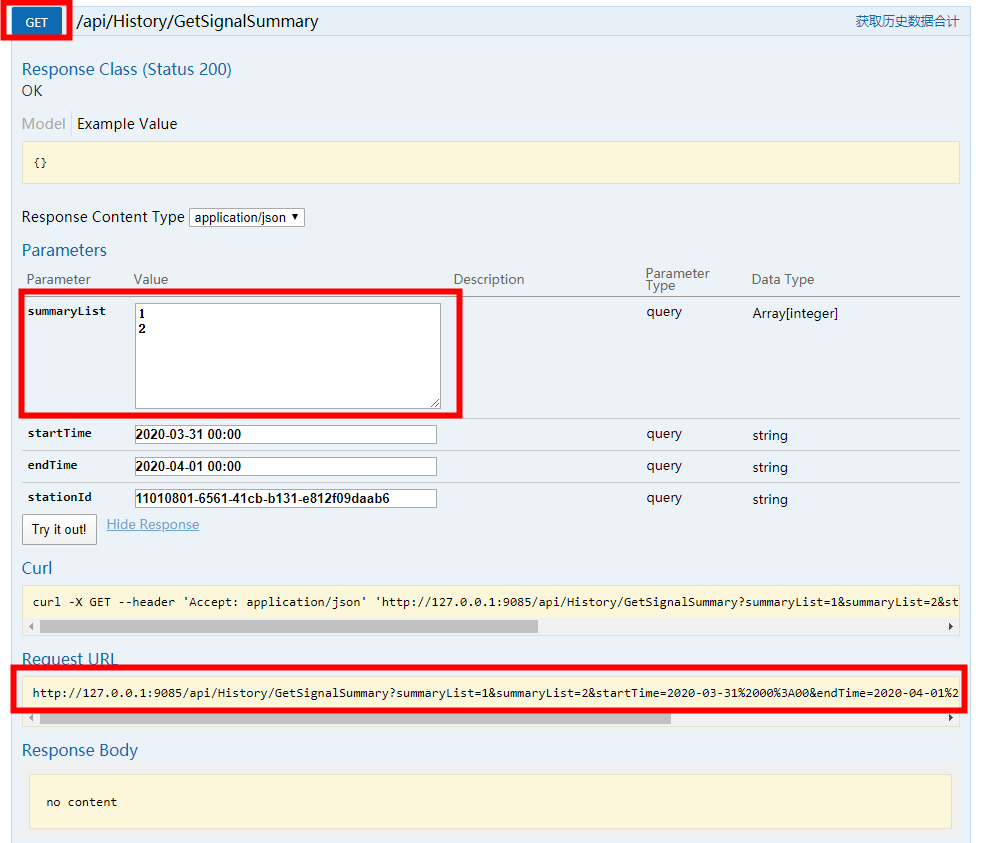Click into the summaryList textarea

288,355
